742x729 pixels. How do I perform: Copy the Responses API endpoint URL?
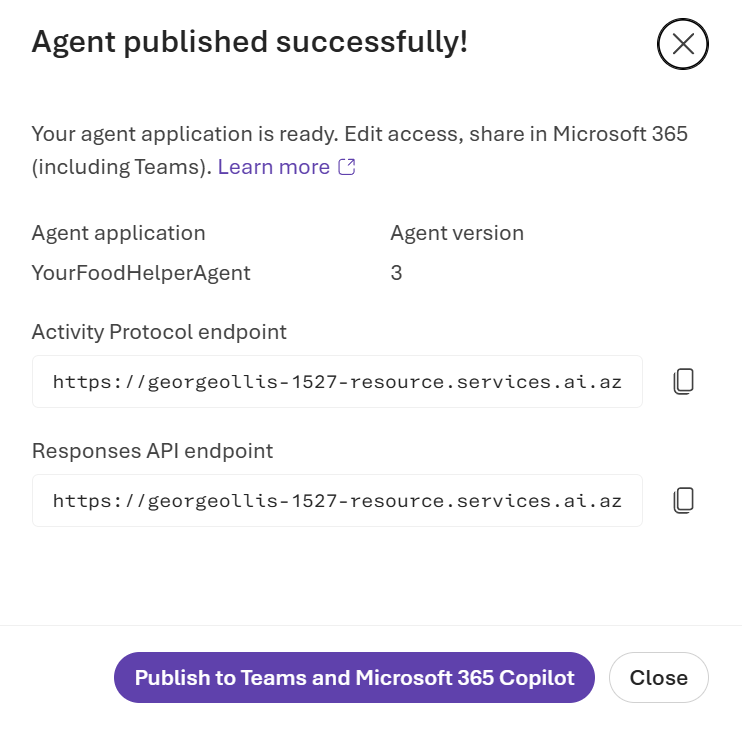(683, 500)
